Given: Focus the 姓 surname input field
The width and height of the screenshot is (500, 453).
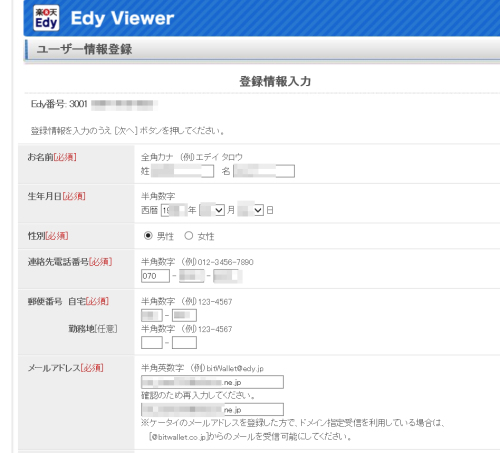Looking at the screenshot, I should (x=182, y=171).
